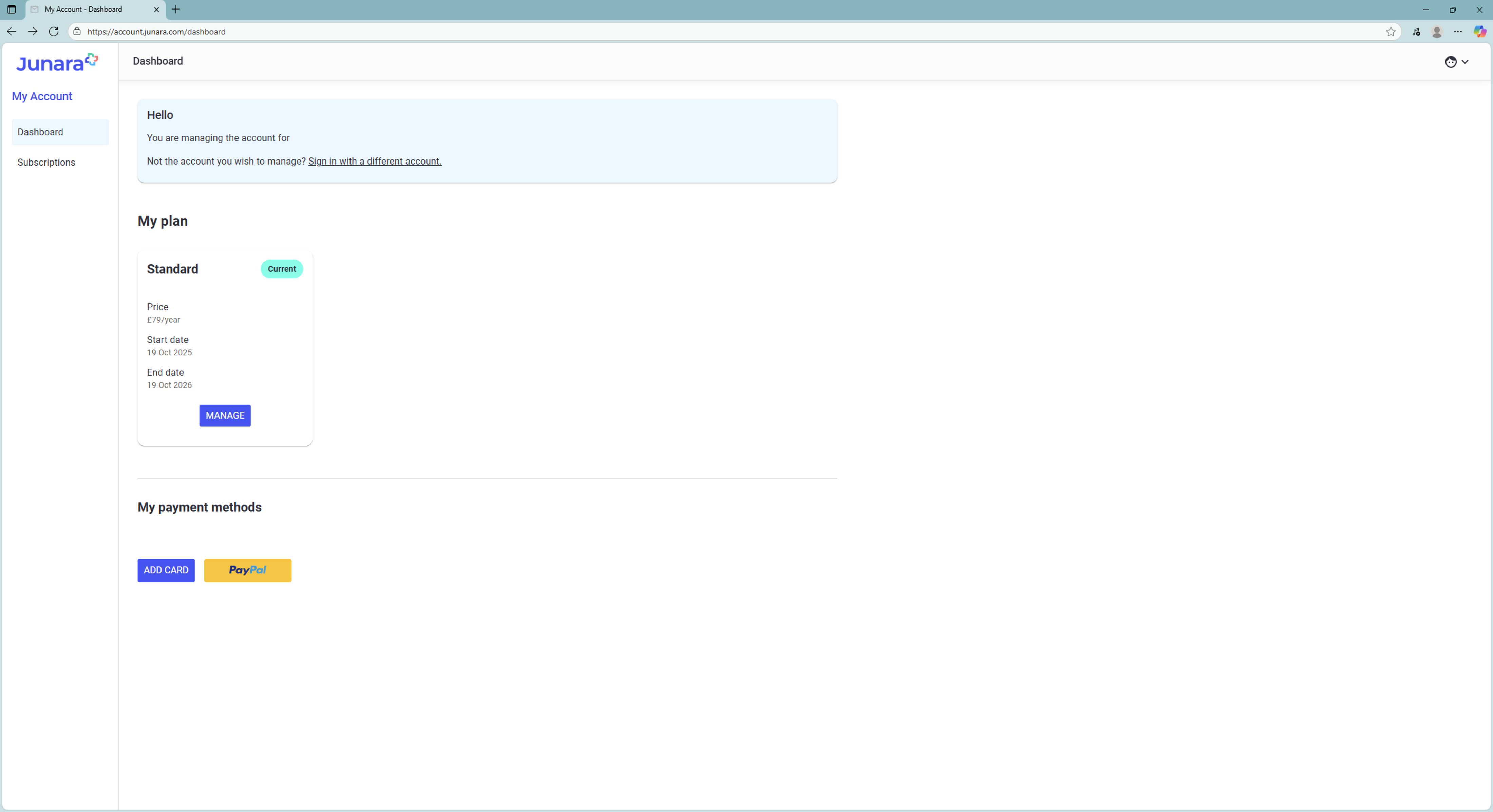Click the MANAGE plan button
Screen dimensions: 1493x812
225,416
